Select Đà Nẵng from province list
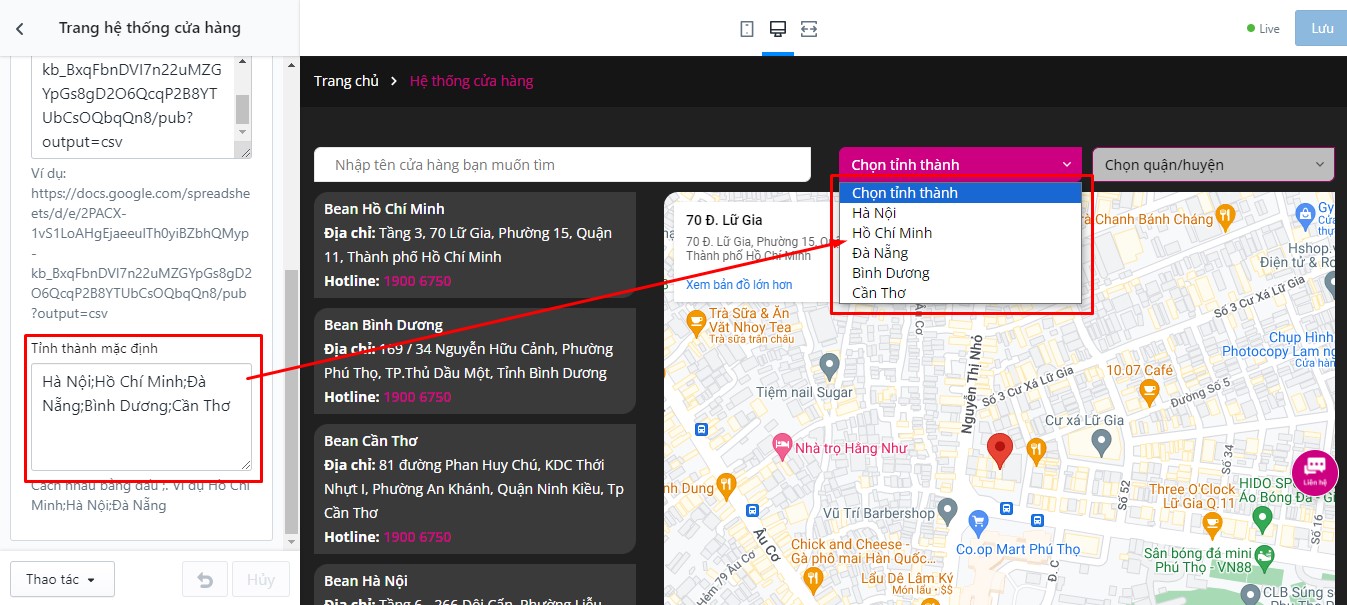The width and height of the screenshot is (1347, 605). point(961,253)
